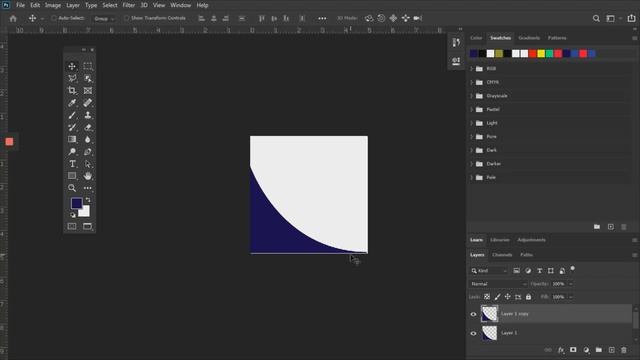
Task: Select the Path Selection tool
Action: [88, 164]
